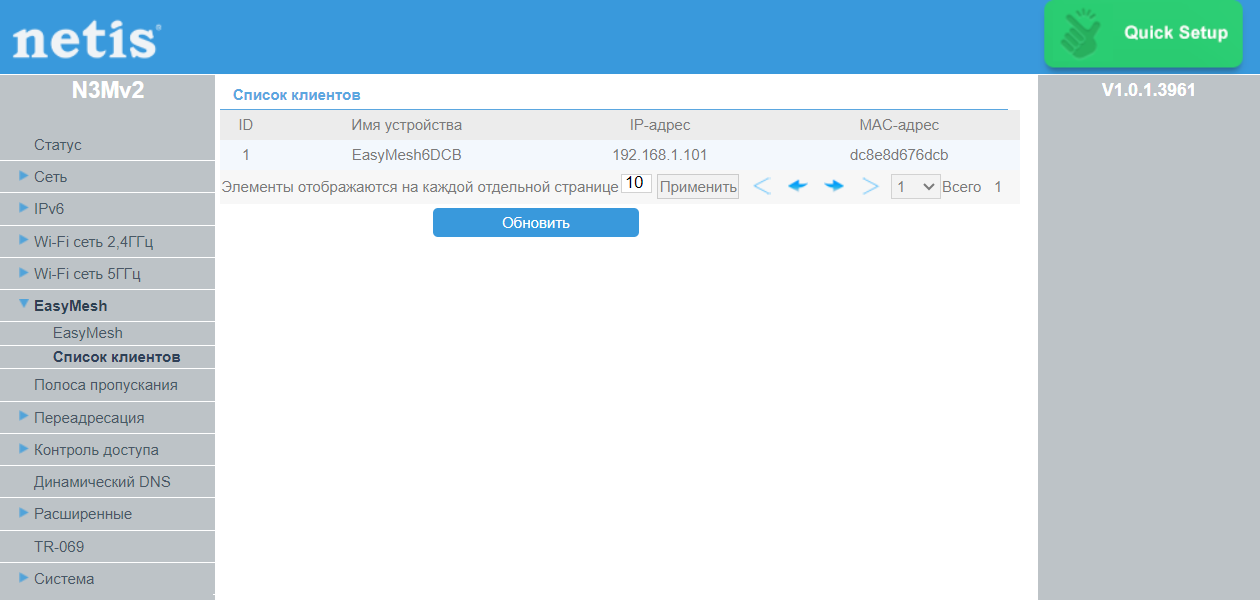Click IP address 192.168.1.101
Viewport: 1260px width, 600px height.
point(660,155)
